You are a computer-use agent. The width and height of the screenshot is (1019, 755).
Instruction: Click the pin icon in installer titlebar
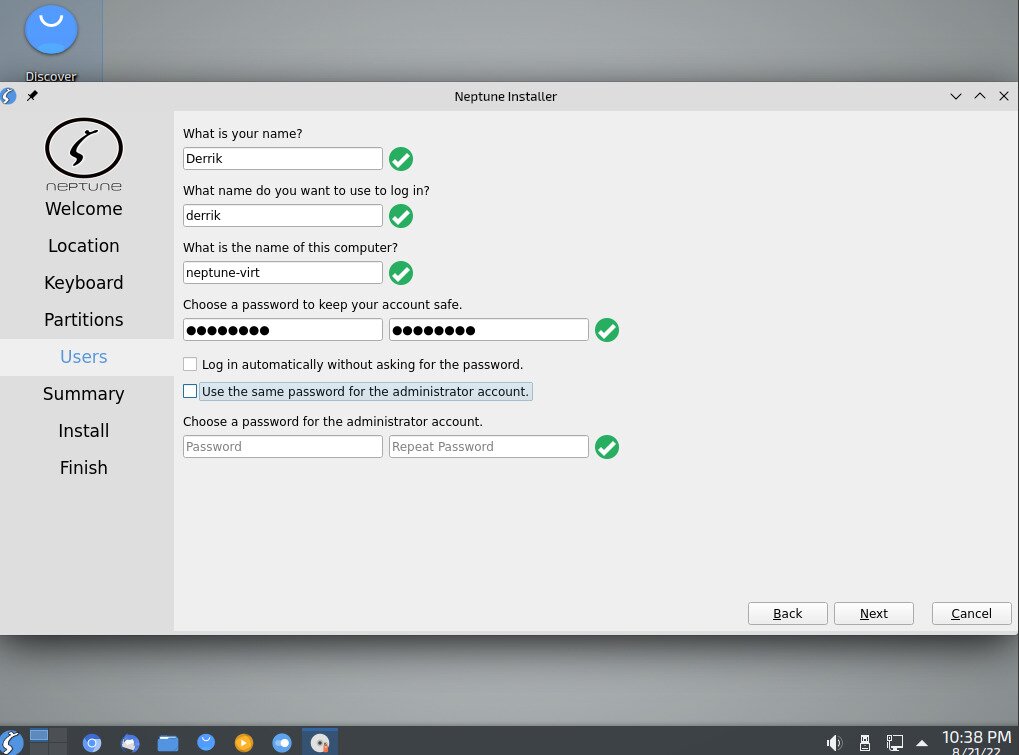pyautogui.click(x=32, y=96)
